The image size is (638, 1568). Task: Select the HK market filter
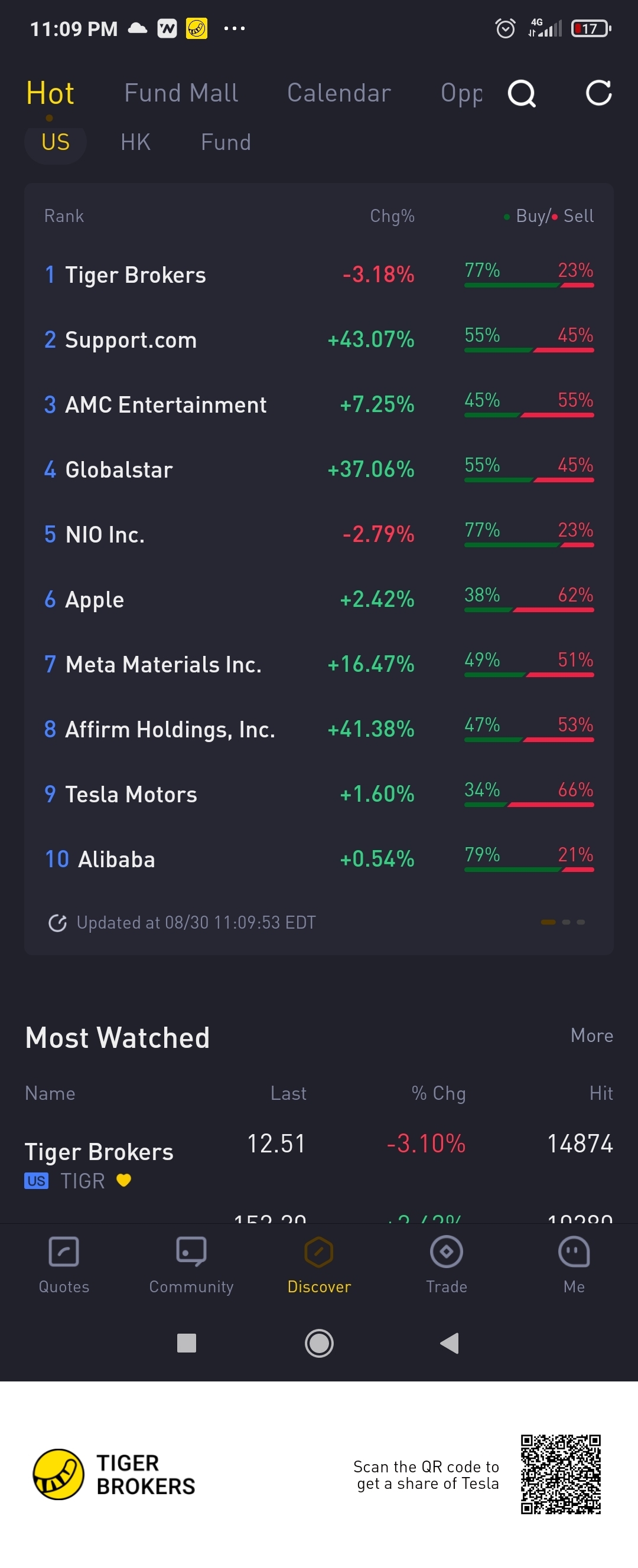pos(135,142)
